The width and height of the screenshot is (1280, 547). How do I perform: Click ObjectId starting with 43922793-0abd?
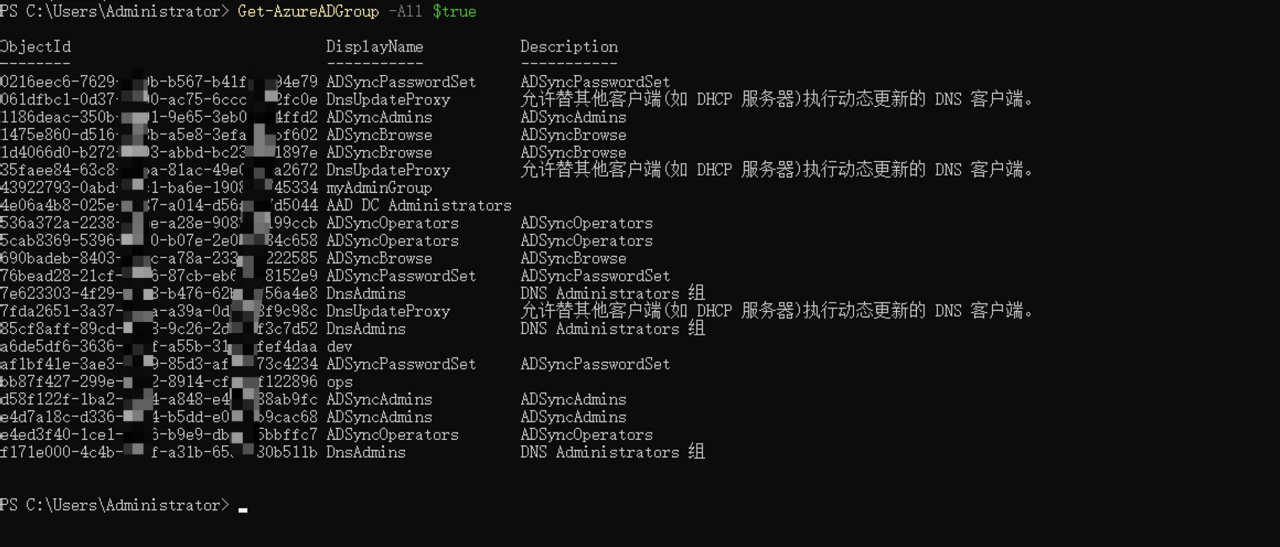click(159, 188)
